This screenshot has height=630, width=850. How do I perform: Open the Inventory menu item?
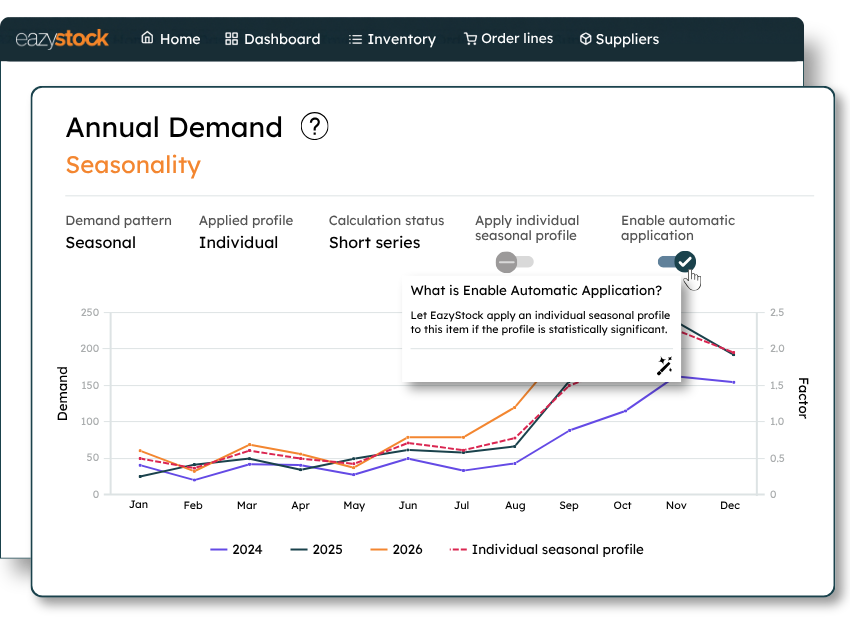pyautogui.click(x=392, y=39)
